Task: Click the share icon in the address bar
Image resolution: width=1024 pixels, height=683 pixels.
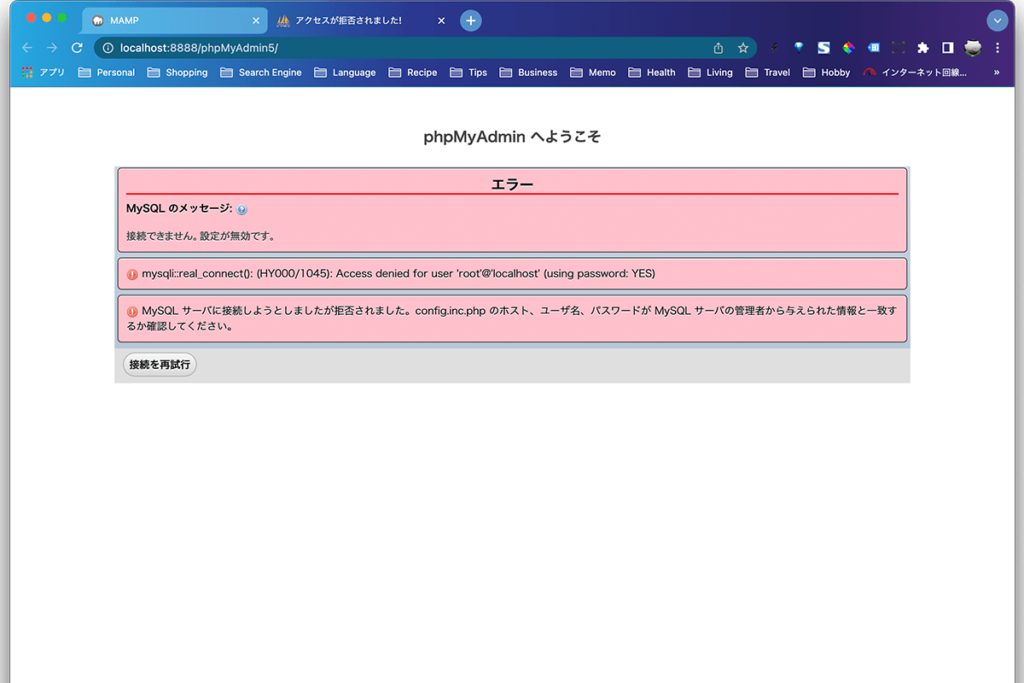Action: tap(718, 48)
